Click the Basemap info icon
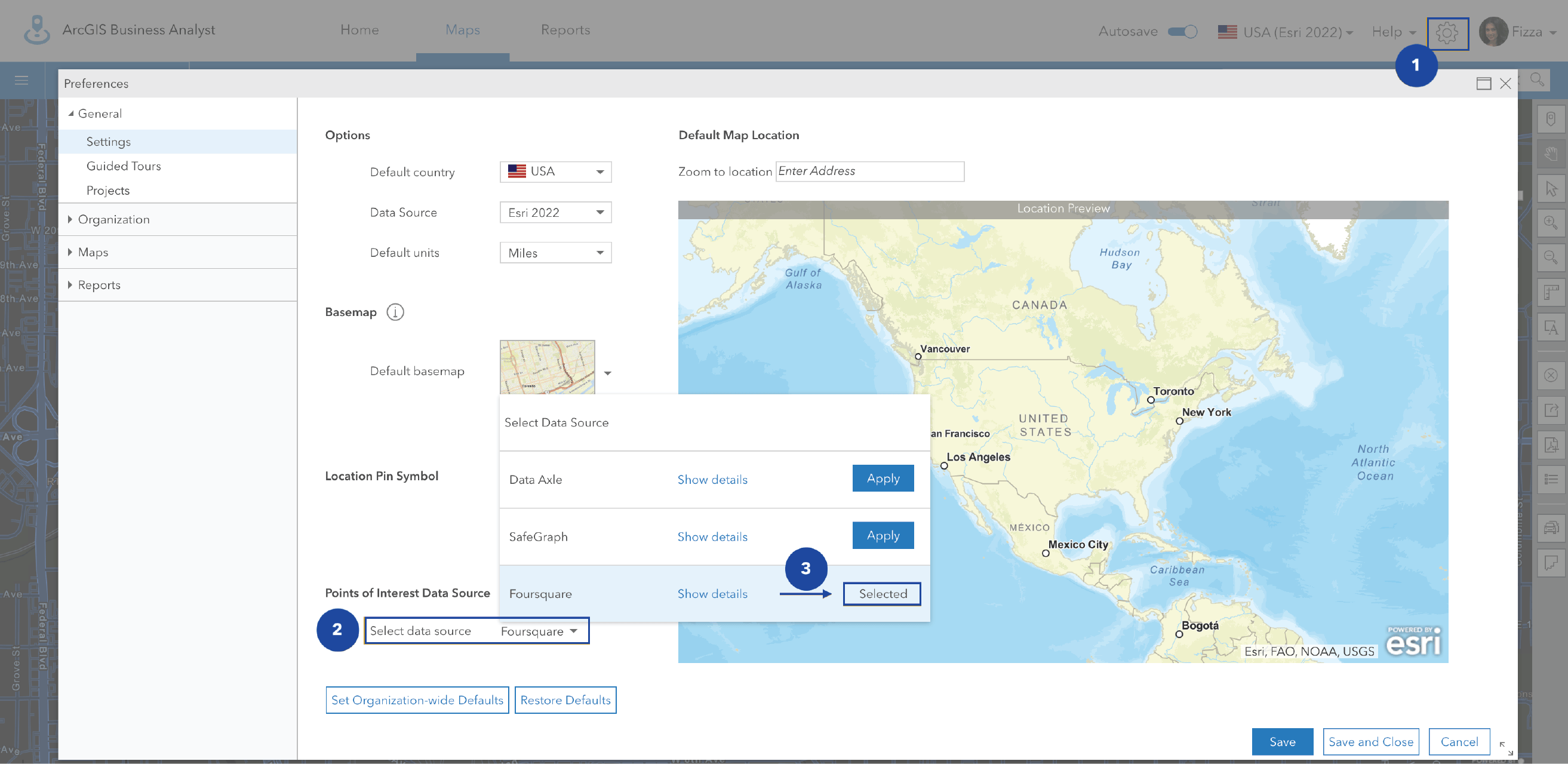Image resolution: width=1568 pixels, height=764 pixels. click(x=395, y=312)
